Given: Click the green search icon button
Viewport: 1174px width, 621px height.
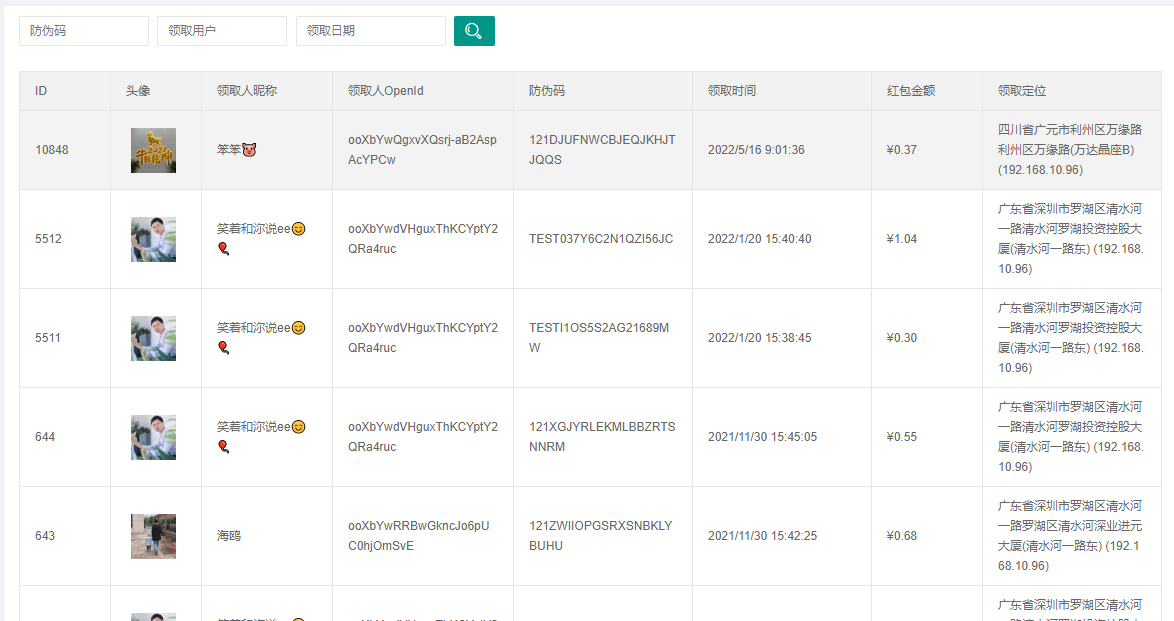Looking at the screenshot, I should [x=474, y=31].
